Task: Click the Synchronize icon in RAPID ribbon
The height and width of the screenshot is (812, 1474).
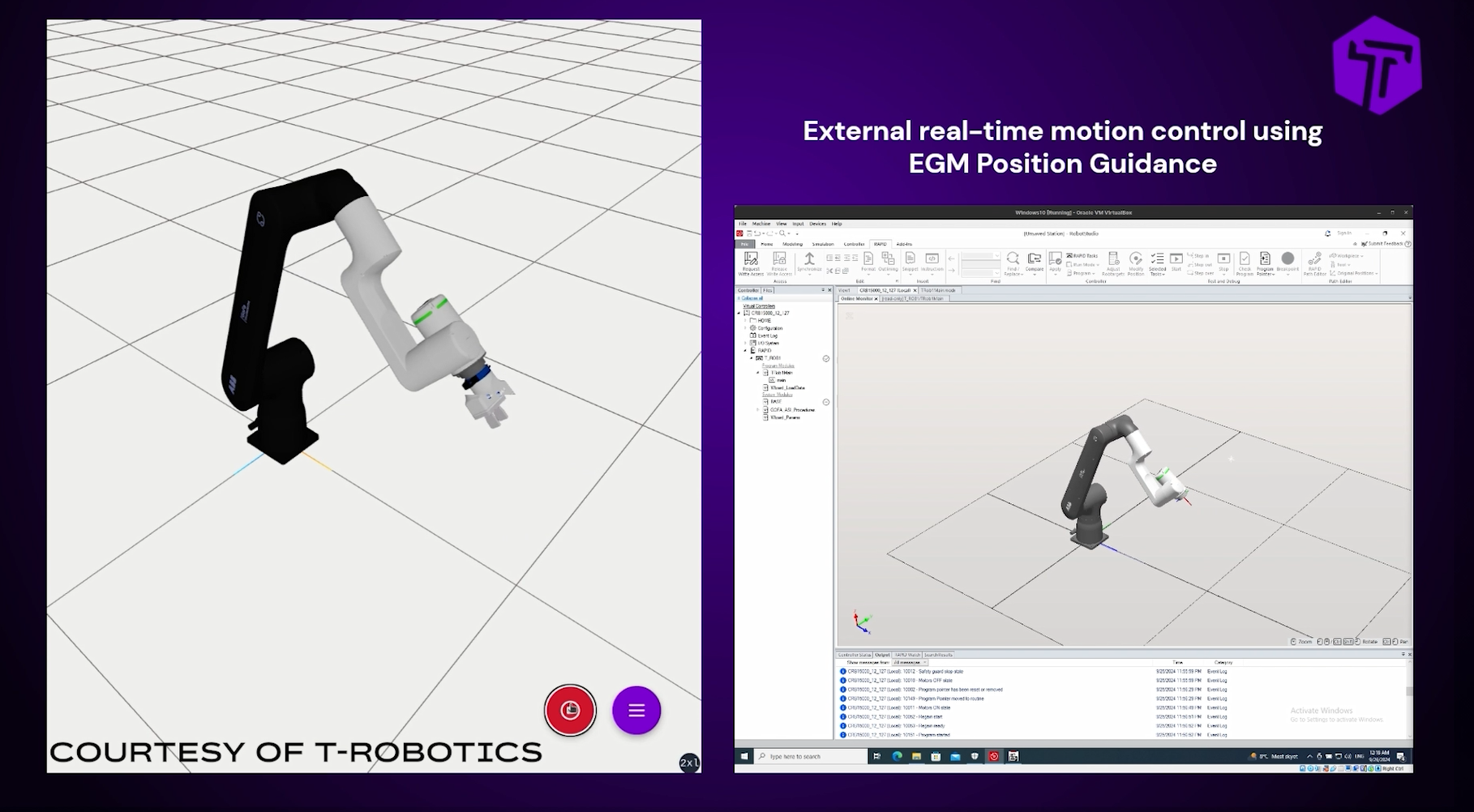Action: coord(809,263)
